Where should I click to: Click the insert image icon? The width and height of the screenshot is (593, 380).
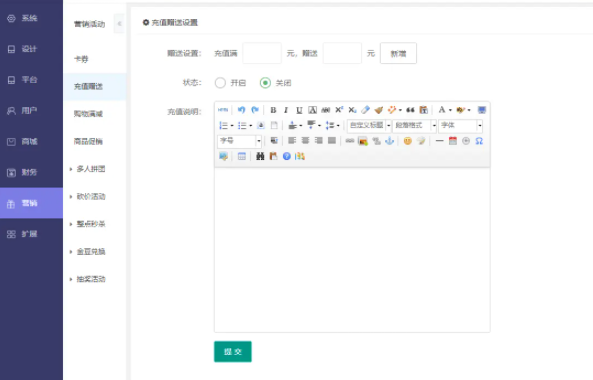coord(363,141)
